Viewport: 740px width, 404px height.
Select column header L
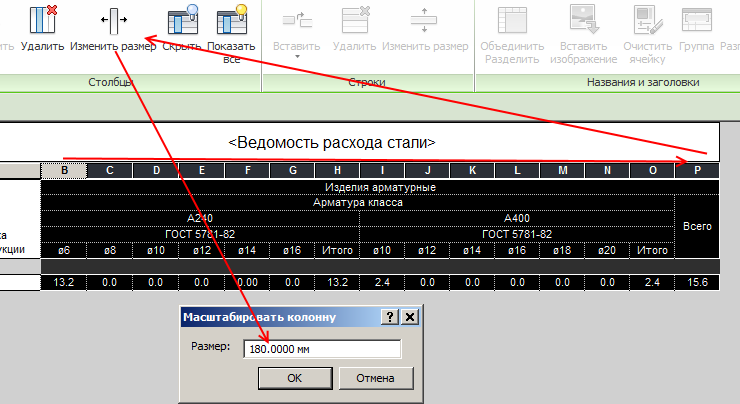click(517, 170)
